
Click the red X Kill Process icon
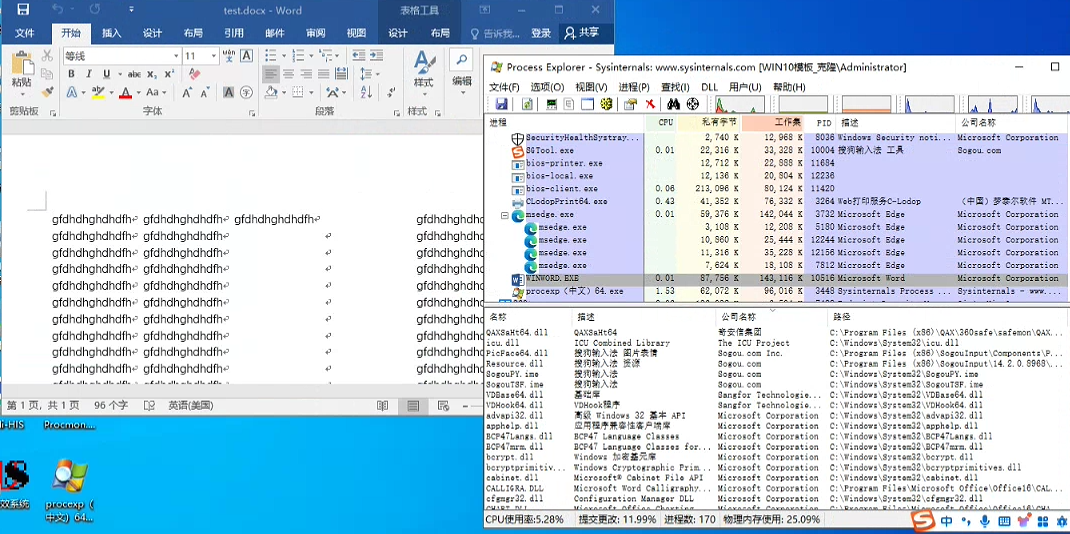point(650,104)
